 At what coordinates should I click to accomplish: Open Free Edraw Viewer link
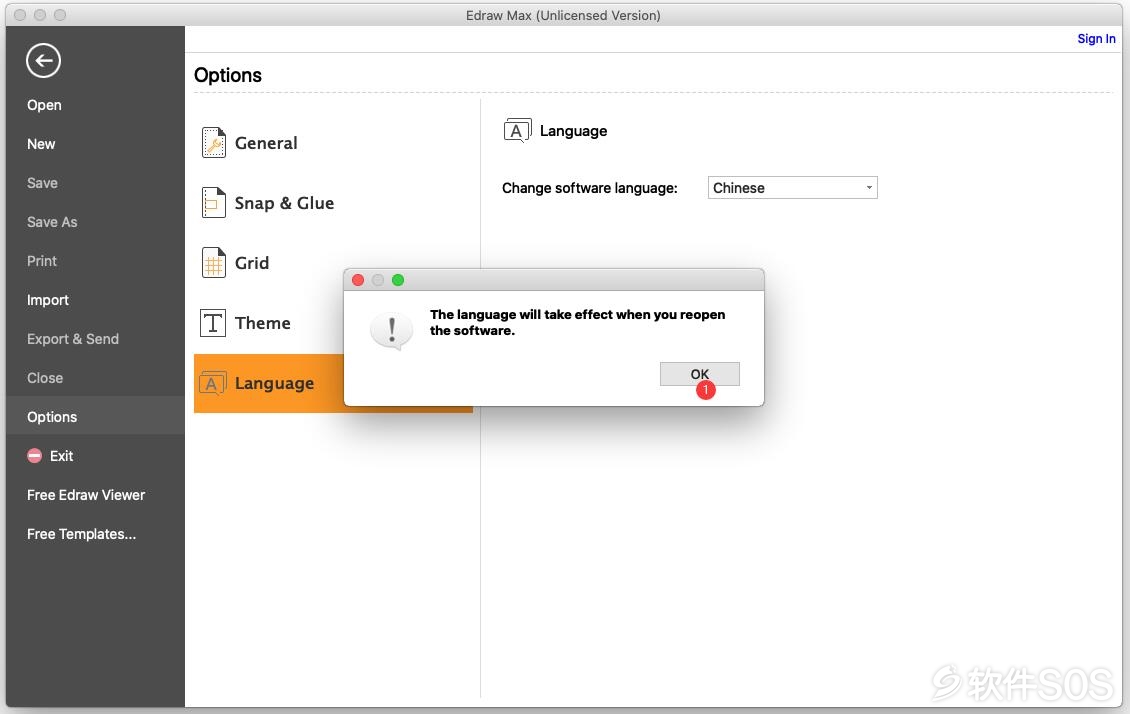86,495
